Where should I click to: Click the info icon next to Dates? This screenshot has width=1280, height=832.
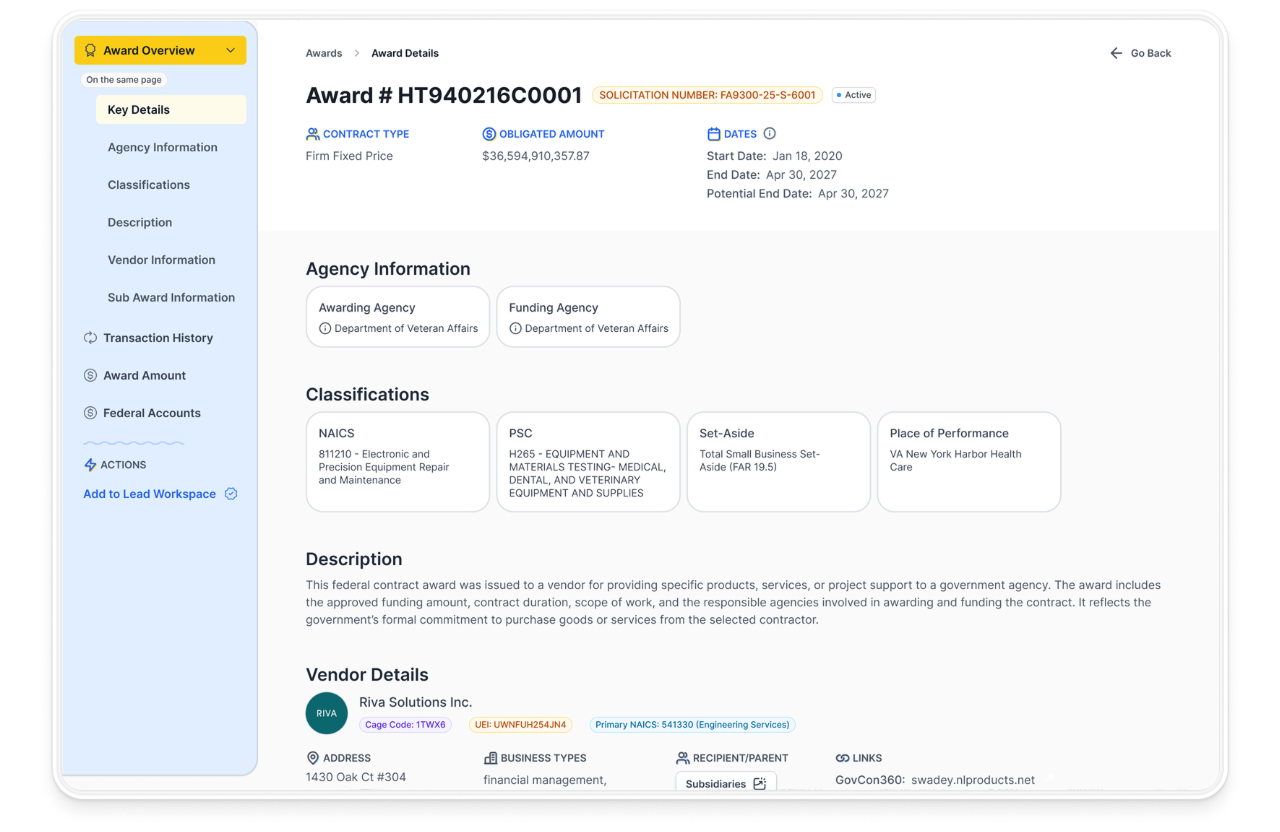tap(770, 134)
